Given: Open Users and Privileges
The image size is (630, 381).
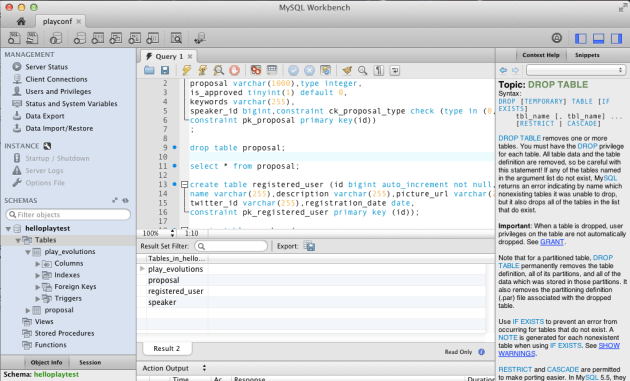Looking at the screenshot, I should [58, 91].
